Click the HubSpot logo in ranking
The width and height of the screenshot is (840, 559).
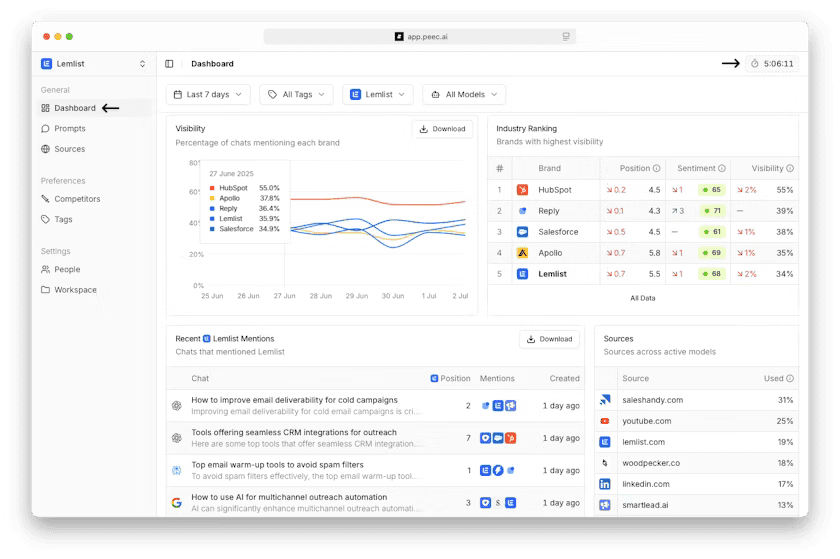[522, 189]
